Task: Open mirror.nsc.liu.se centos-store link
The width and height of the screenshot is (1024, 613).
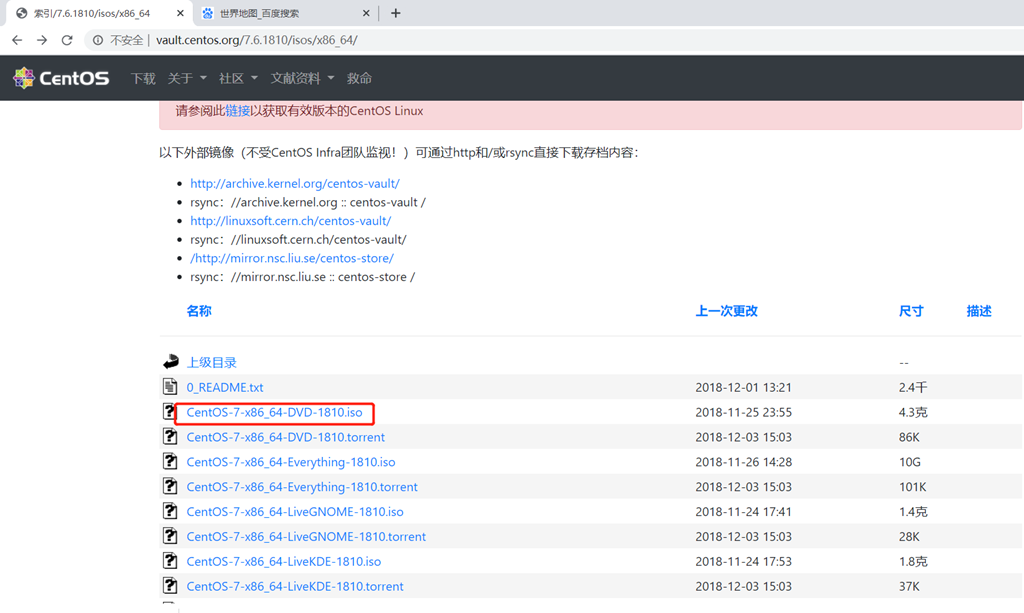Action: point(292,258)
